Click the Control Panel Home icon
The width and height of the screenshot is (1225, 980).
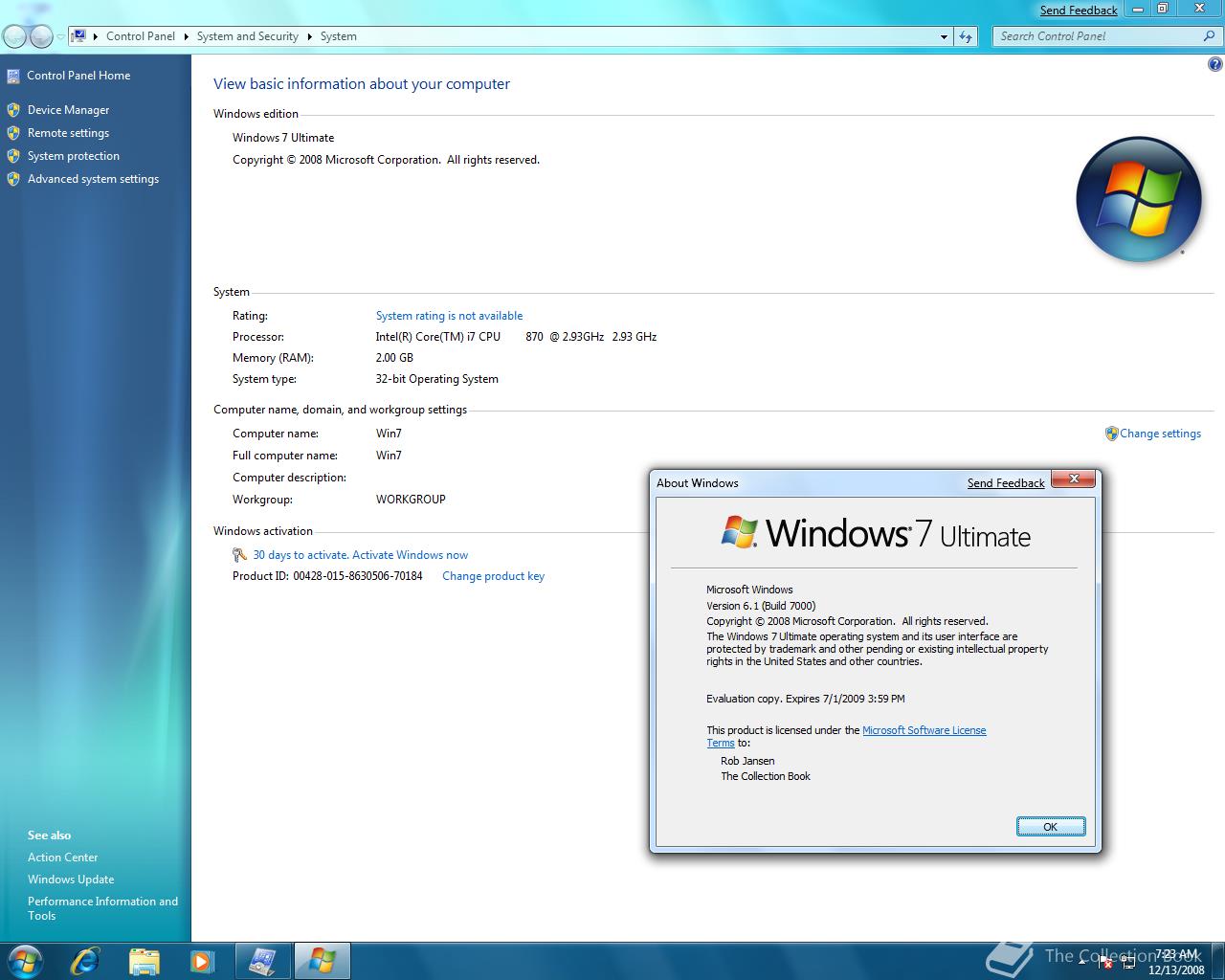(13, 76)
